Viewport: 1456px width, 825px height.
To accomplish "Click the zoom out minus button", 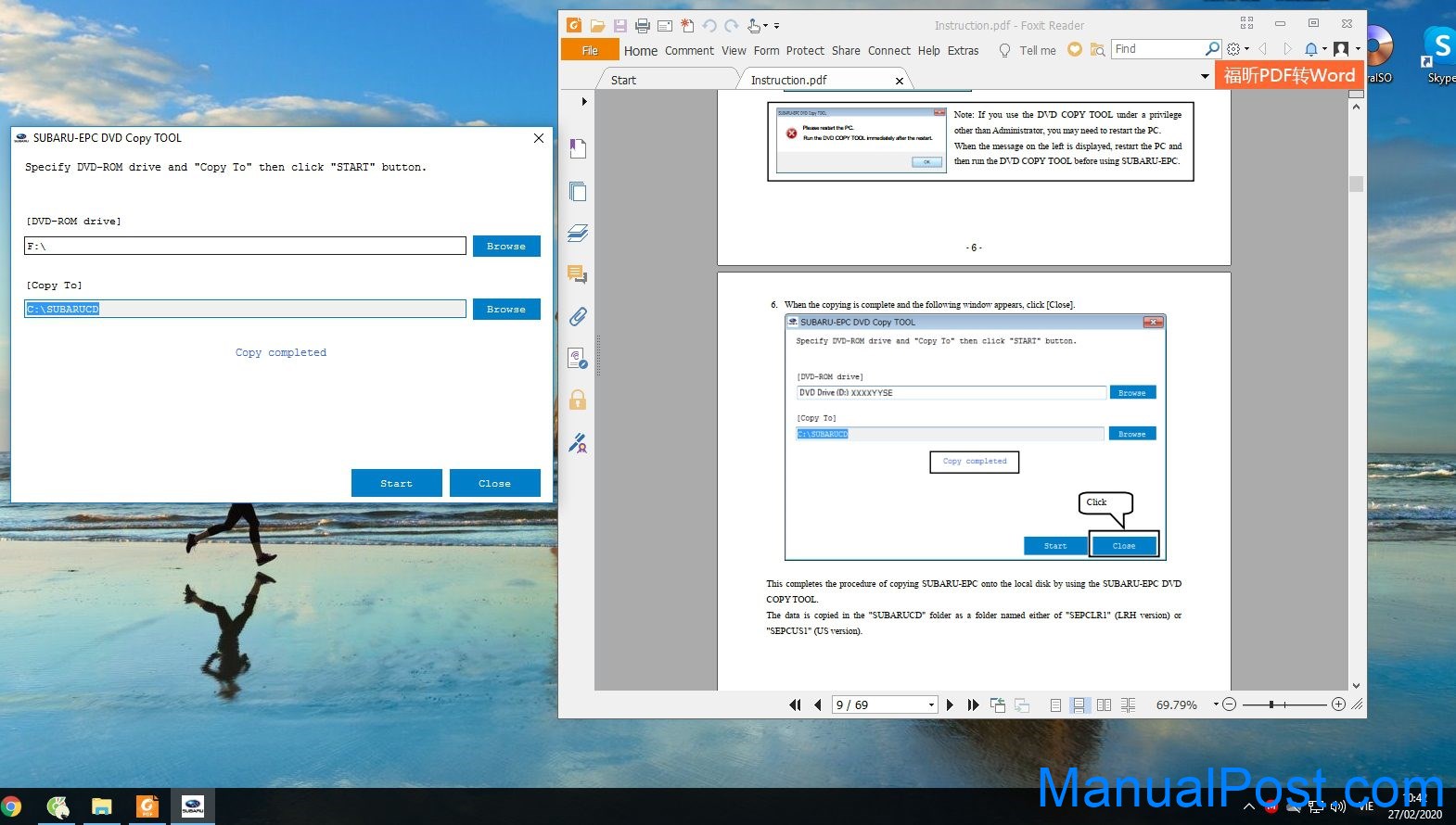I will click(x=1230, y=704).
